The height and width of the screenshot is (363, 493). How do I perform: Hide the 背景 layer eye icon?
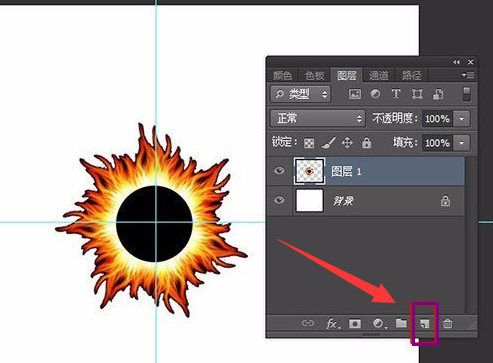point(279,200)
